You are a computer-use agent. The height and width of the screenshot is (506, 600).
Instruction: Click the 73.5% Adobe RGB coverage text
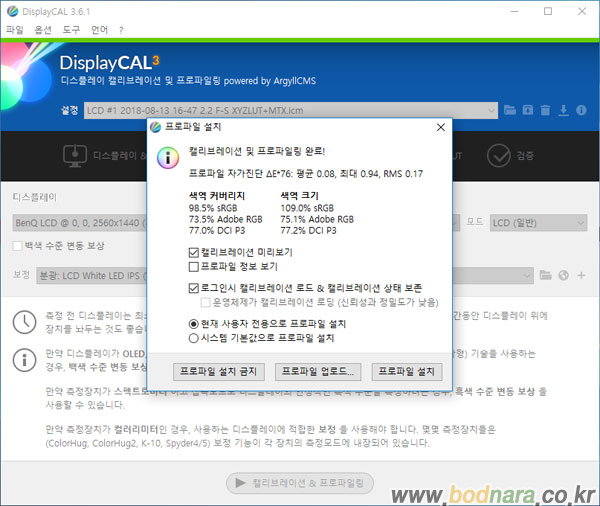pos(225,219)
